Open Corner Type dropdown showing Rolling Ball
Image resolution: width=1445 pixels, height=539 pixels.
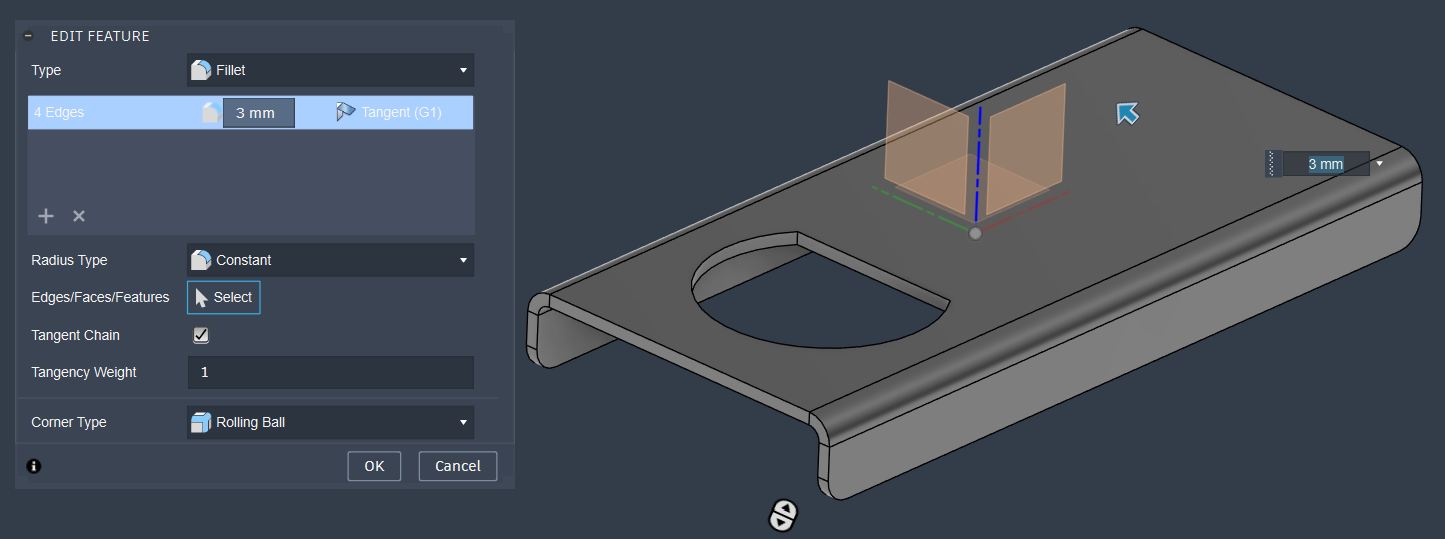point(331,422)
